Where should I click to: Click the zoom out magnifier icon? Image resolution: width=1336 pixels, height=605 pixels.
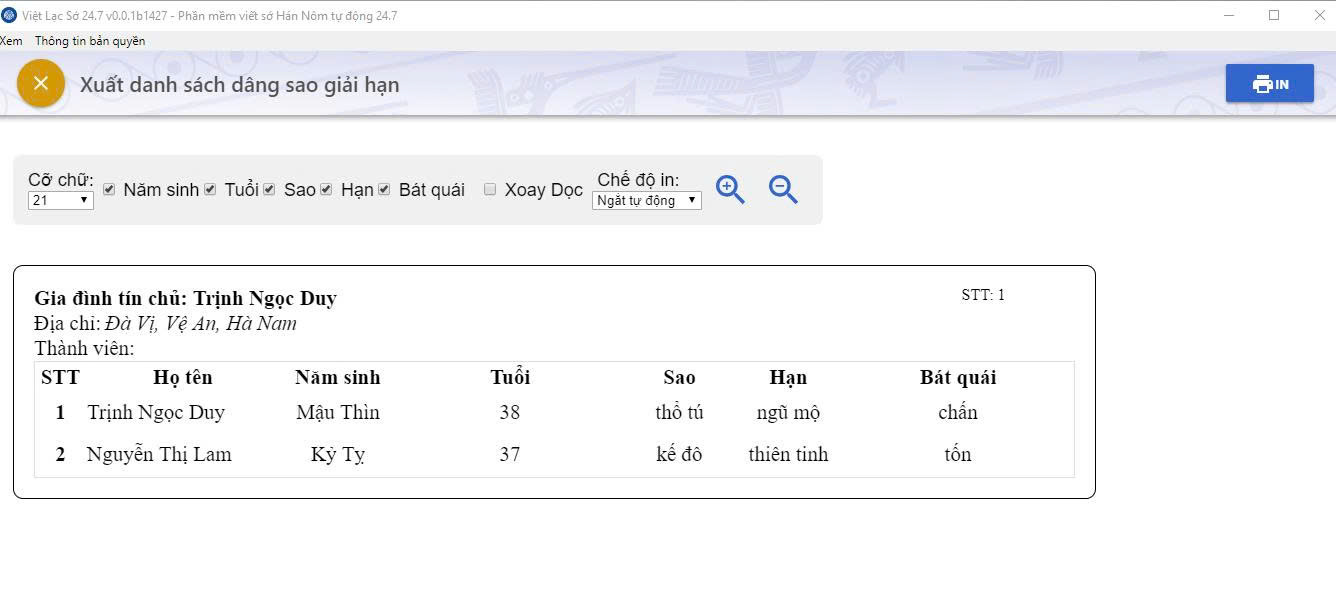(x=783, y=189)
